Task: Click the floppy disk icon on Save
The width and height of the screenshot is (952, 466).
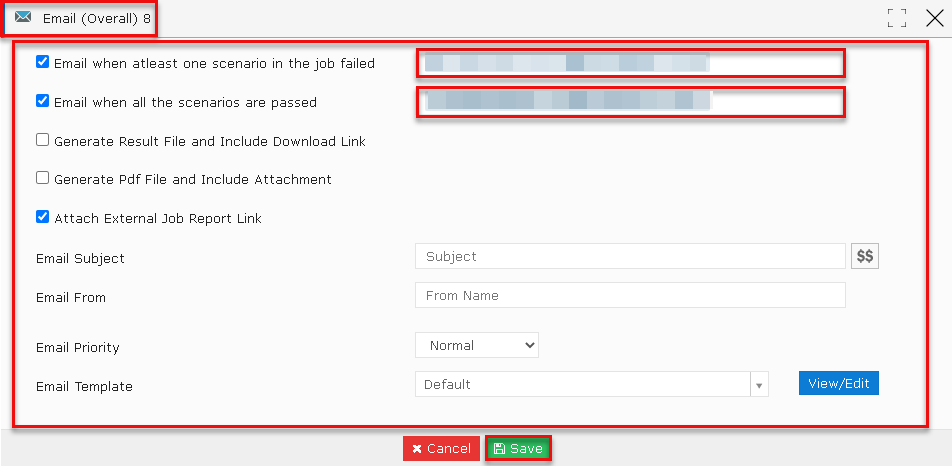Action: click(x=499, y=449)
